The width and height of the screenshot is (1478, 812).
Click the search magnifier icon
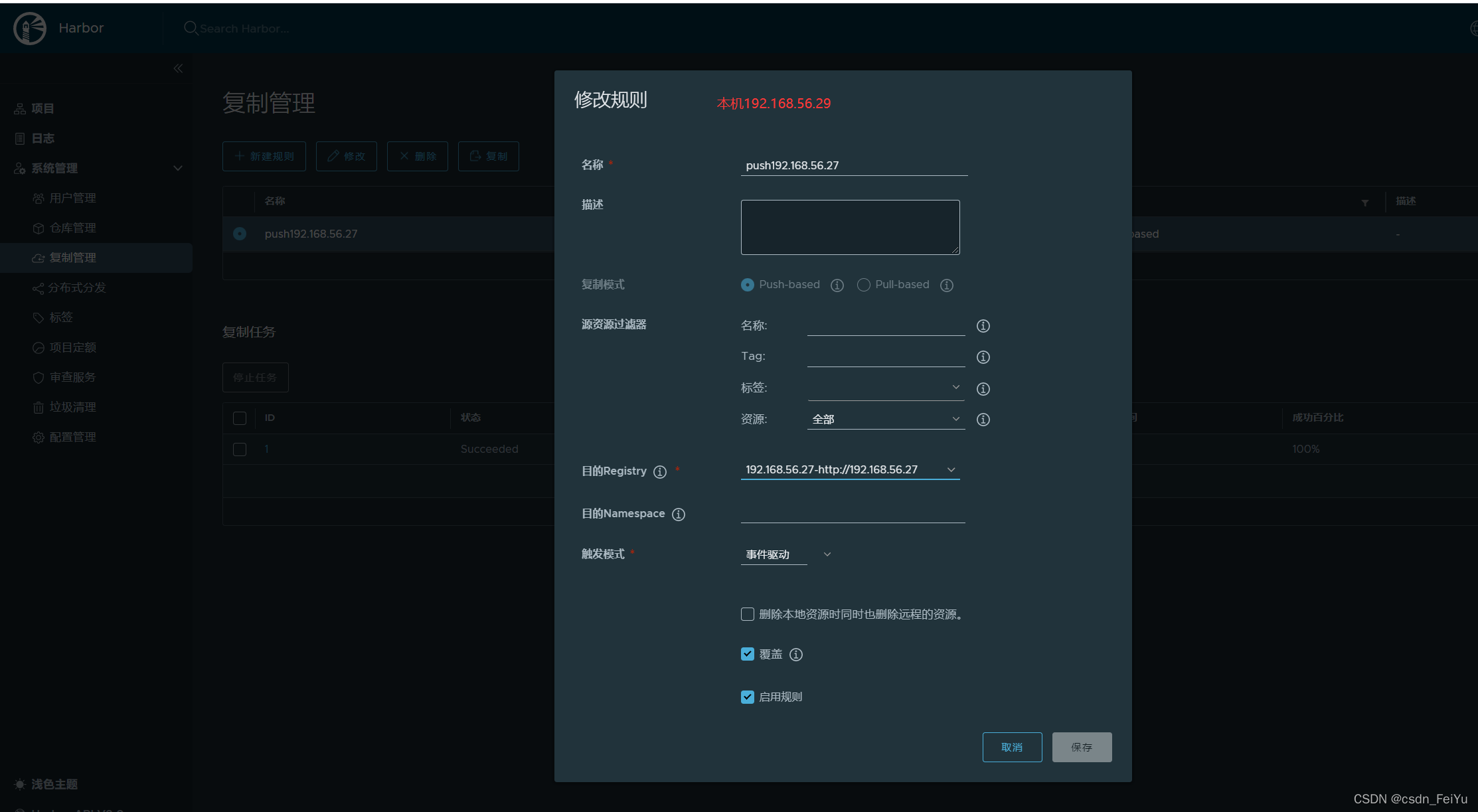(191, 28)
